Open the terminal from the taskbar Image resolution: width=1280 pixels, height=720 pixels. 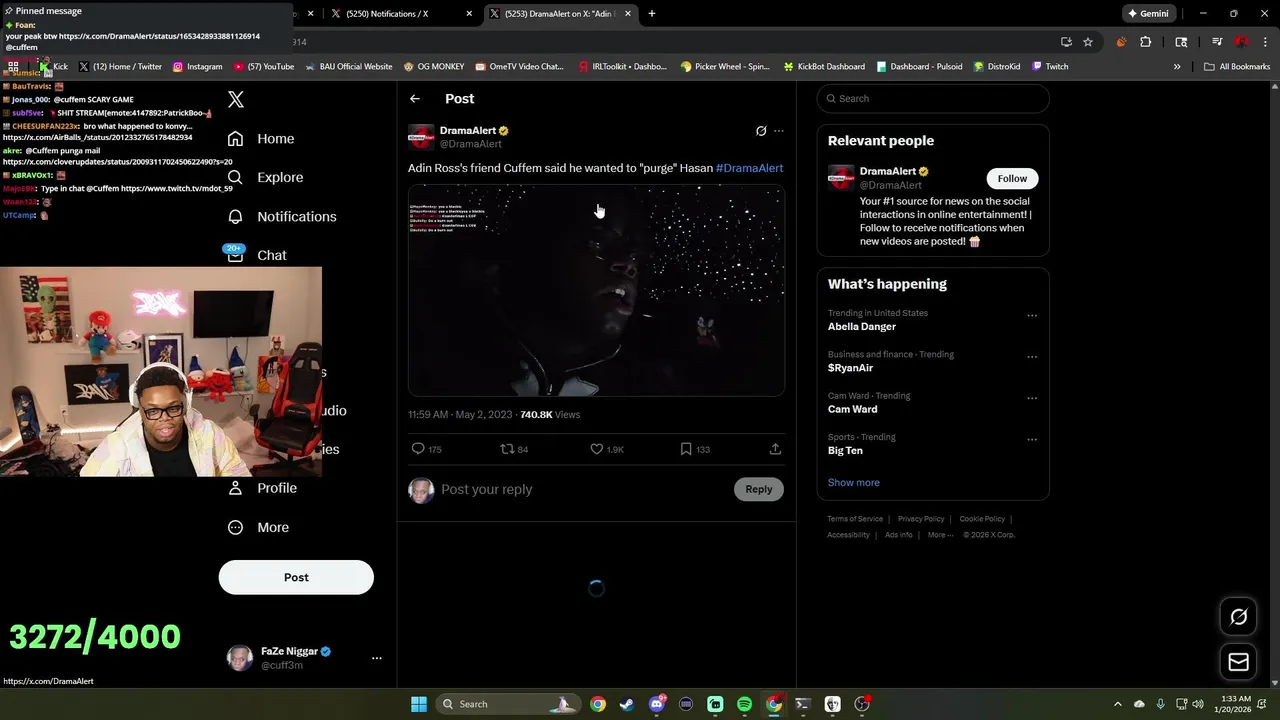pyautogui.click(x=802, y=704)
